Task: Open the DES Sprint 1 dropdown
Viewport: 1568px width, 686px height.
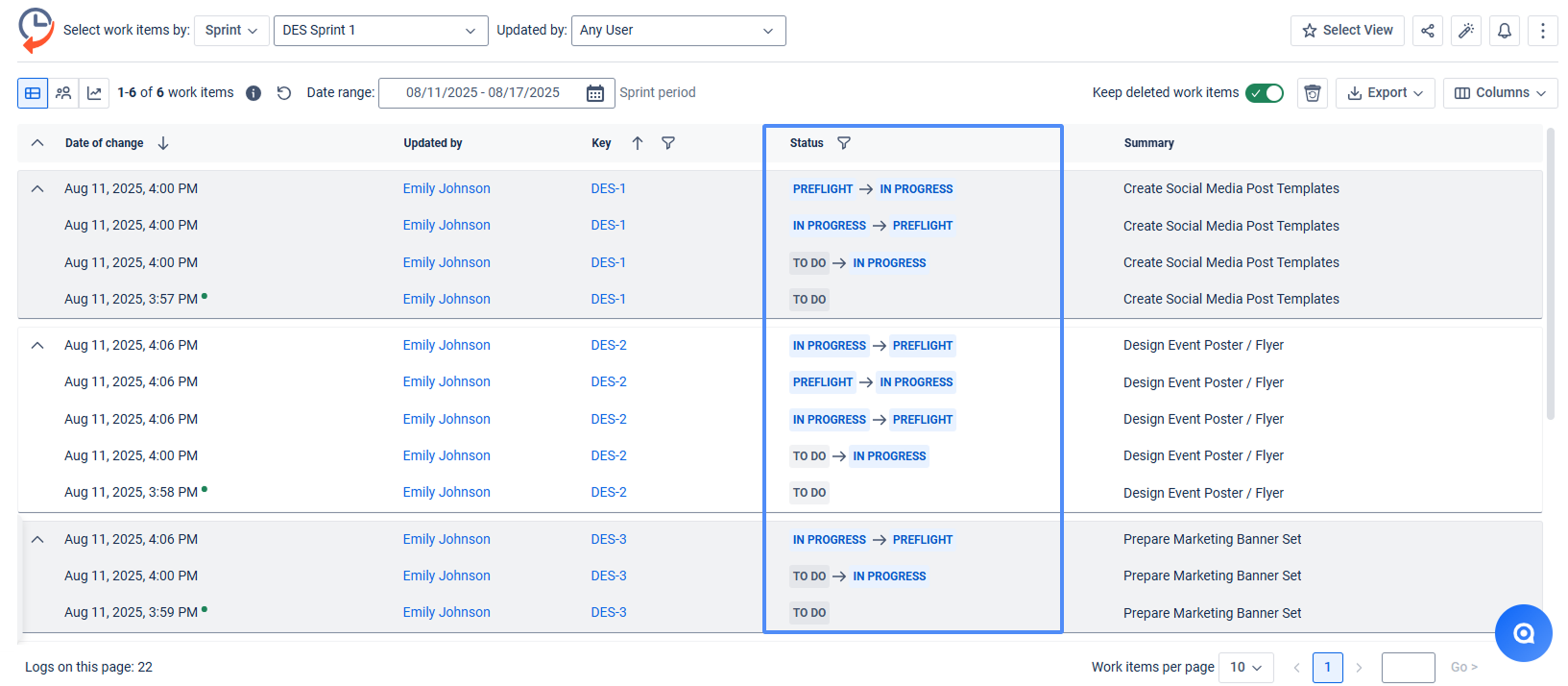Action: (x=380, y=31)
